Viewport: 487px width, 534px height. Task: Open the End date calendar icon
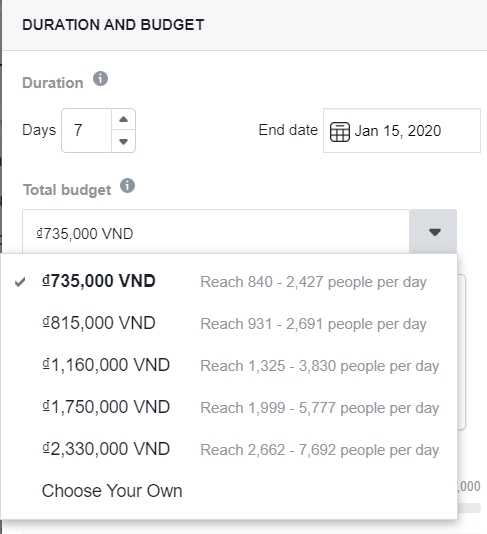click(x=340, y=131)
